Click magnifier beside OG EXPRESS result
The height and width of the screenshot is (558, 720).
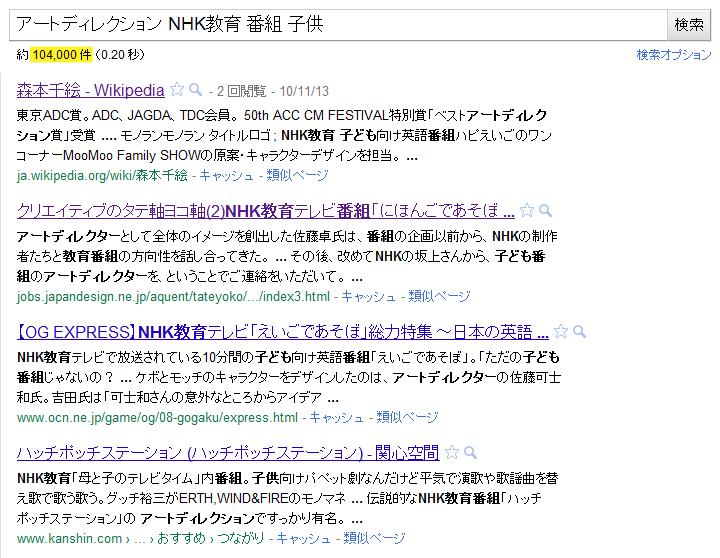point(579,331)
